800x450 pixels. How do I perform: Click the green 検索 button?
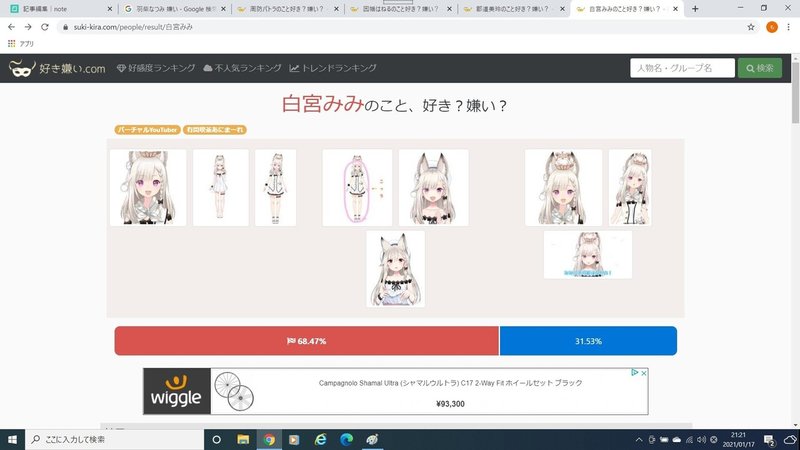(x=760, y=68)
